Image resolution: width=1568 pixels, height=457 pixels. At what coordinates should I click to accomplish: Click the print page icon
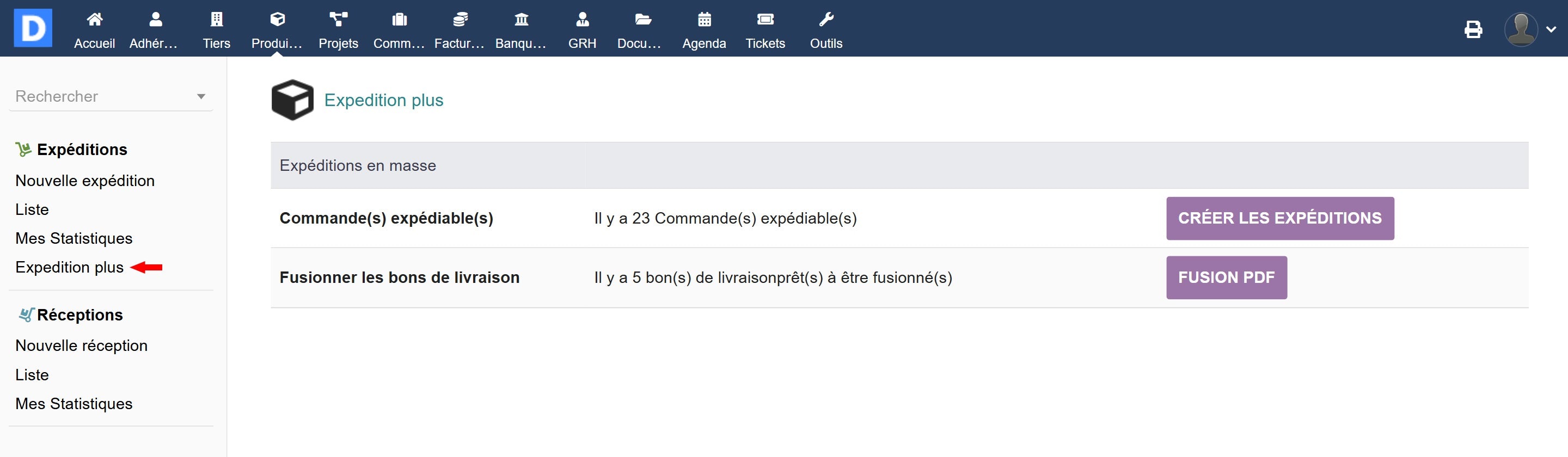[1473, 29]
